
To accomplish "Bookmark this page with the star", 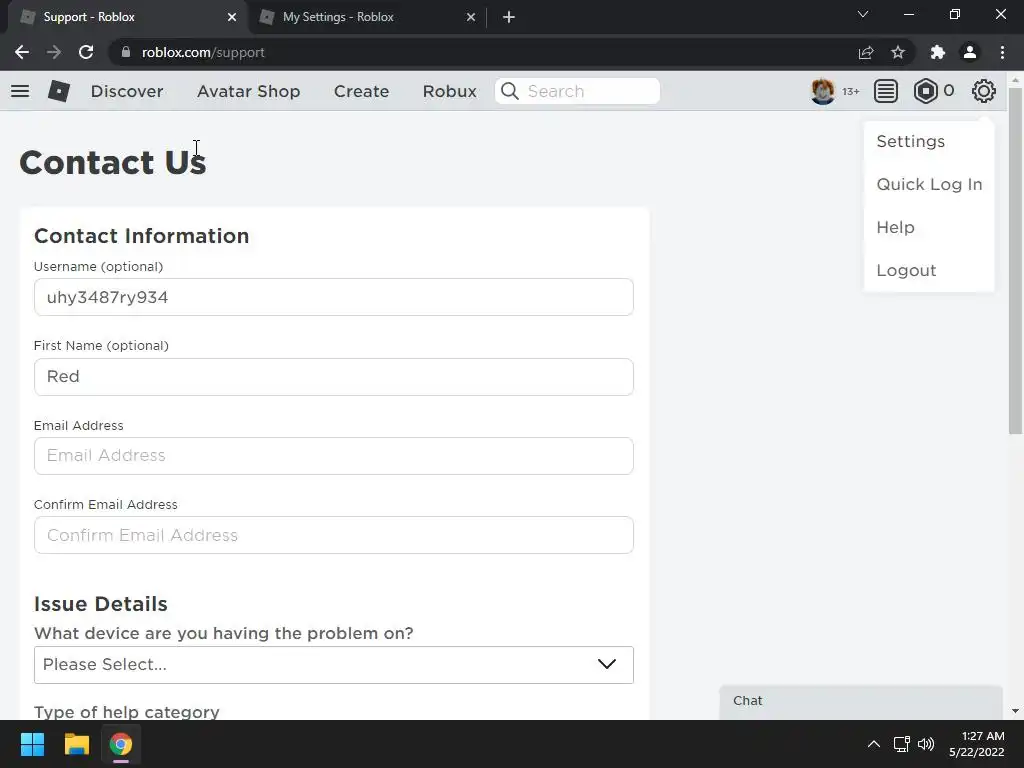I will click(x=898, y=52).
